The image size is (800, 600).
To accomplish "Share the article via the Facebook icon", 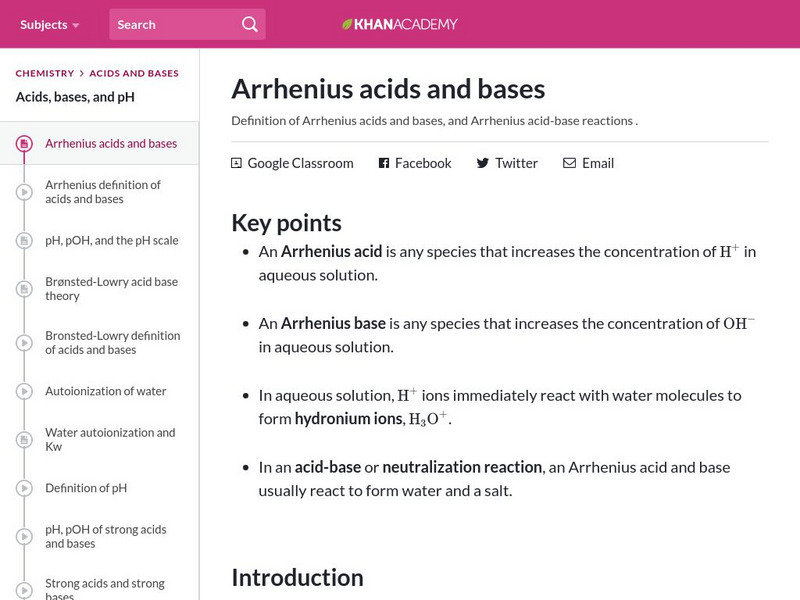I will click(x=382, y=163).
